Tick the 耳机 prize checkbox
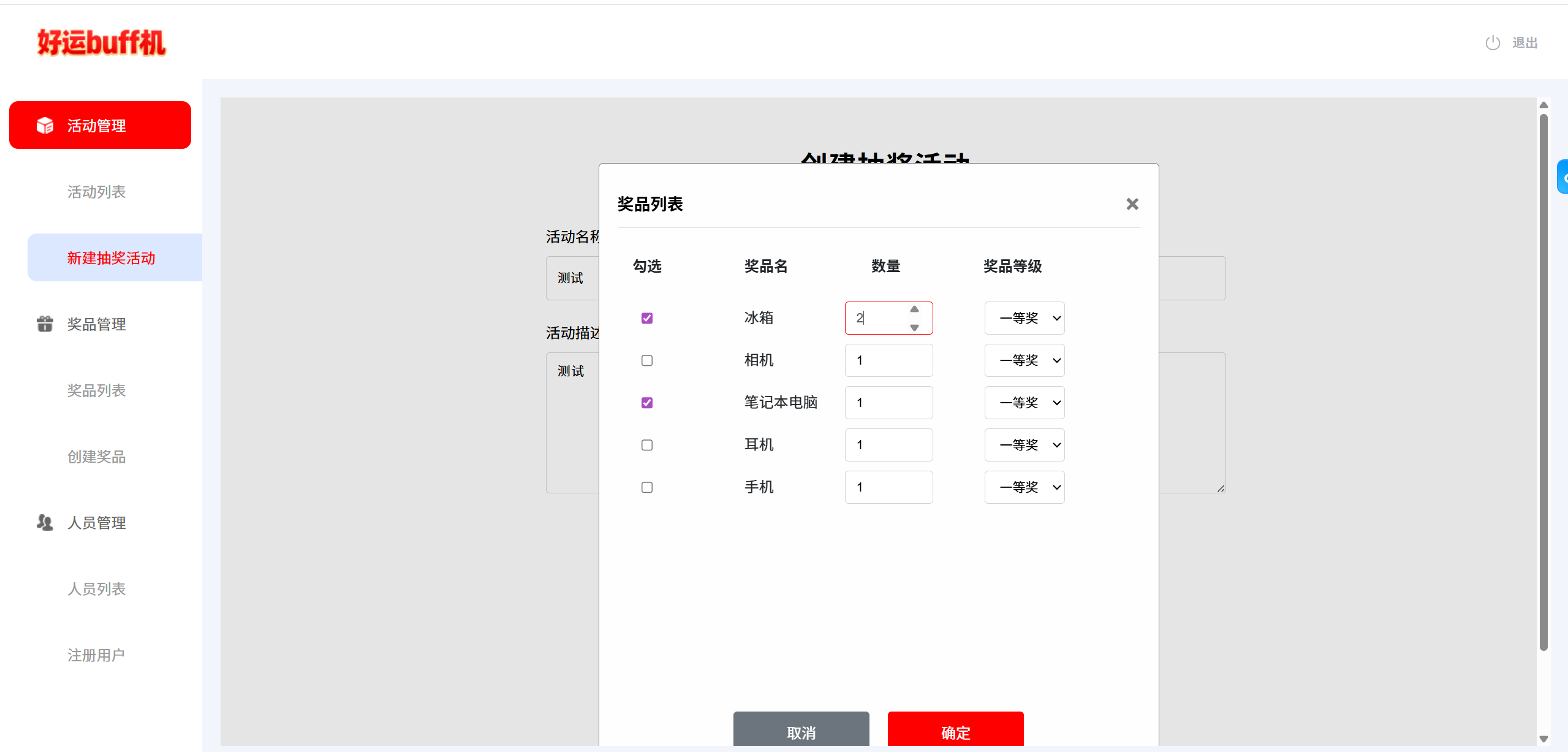Viewport: 1568px width, 752px height. 647,445
